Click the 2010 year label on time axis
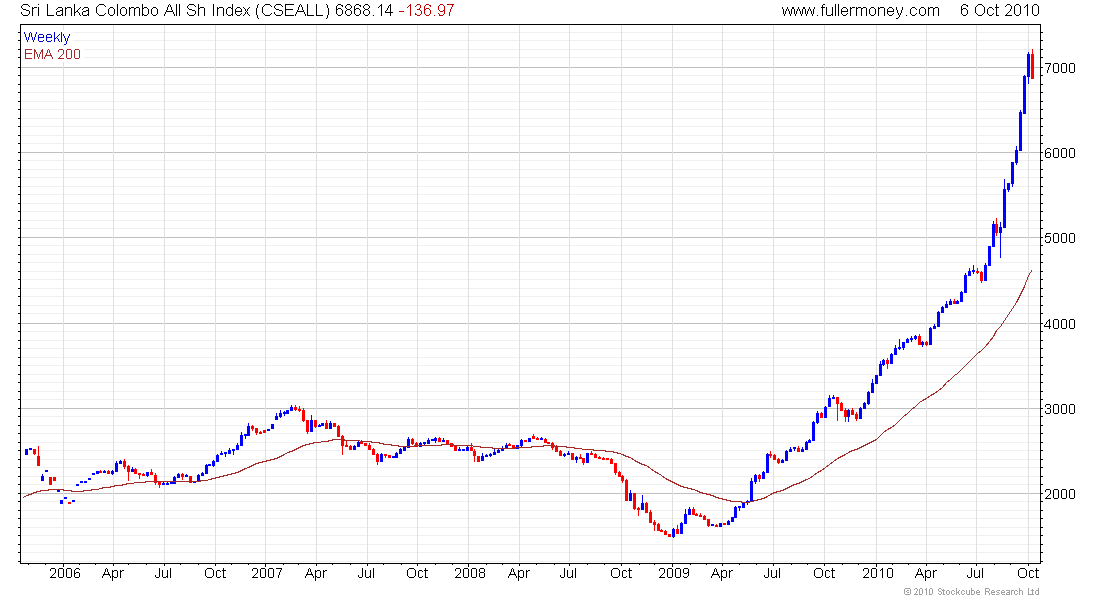This screenshot has width=1100, height=600. [x=878, y=573]
